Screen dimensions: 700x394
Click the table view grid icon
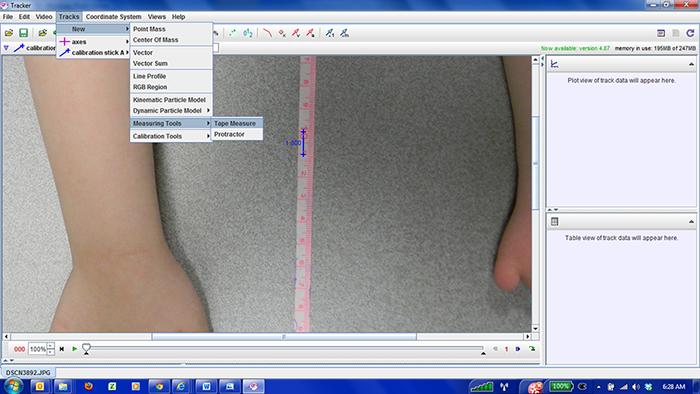click(x=554, y=221)
